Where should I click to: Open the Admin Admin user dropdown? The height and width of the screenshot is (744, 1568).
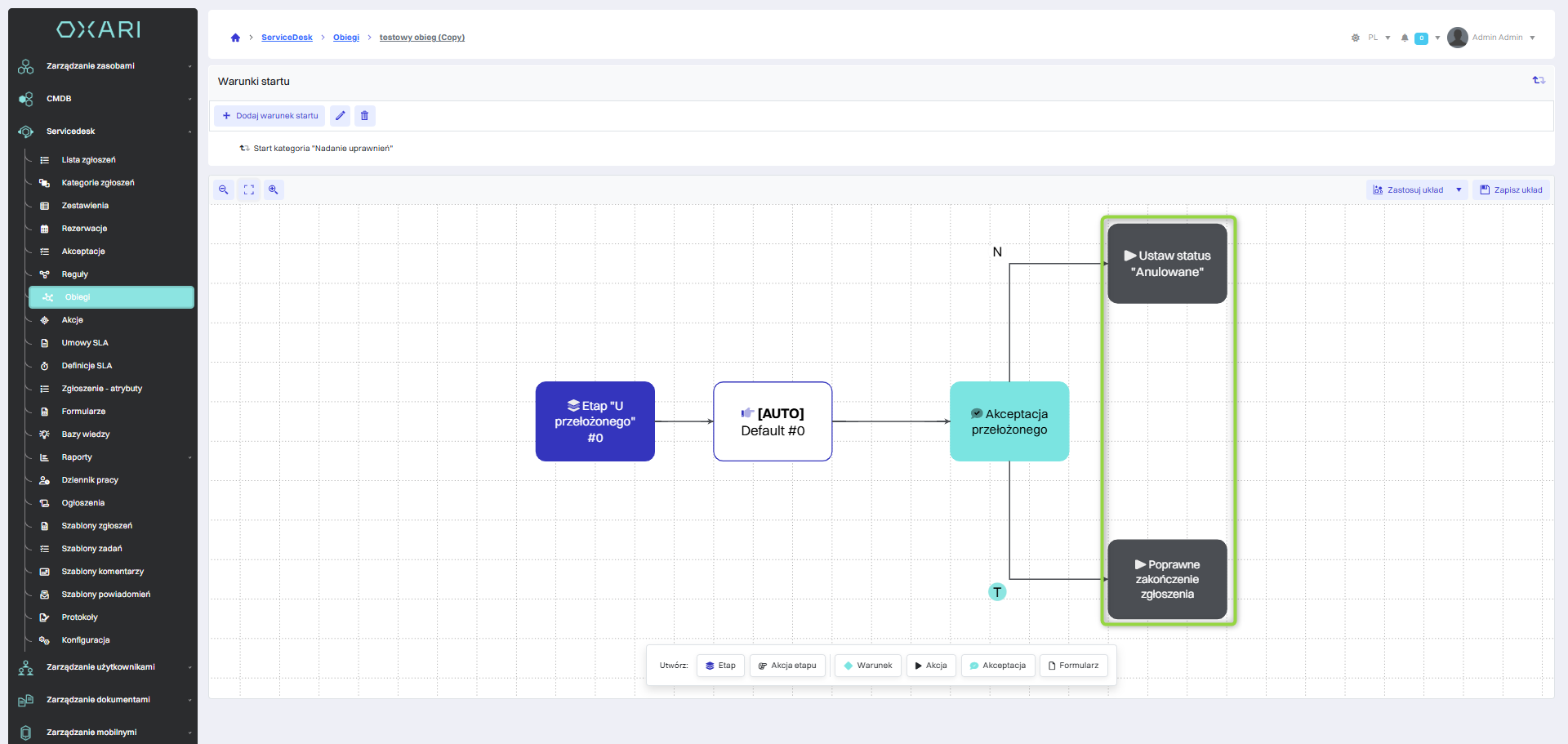pyautogui.click(x=1493, y=38)
